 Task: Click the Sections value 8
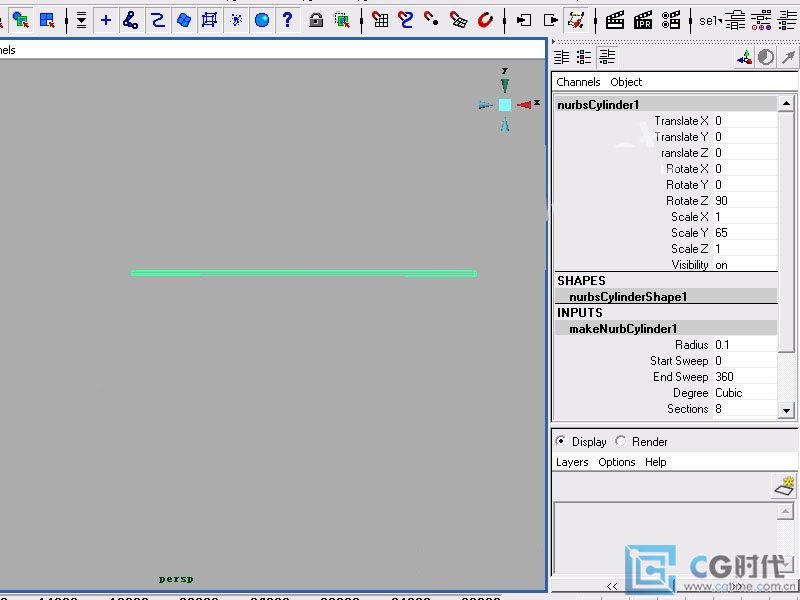tap(745, 409)
